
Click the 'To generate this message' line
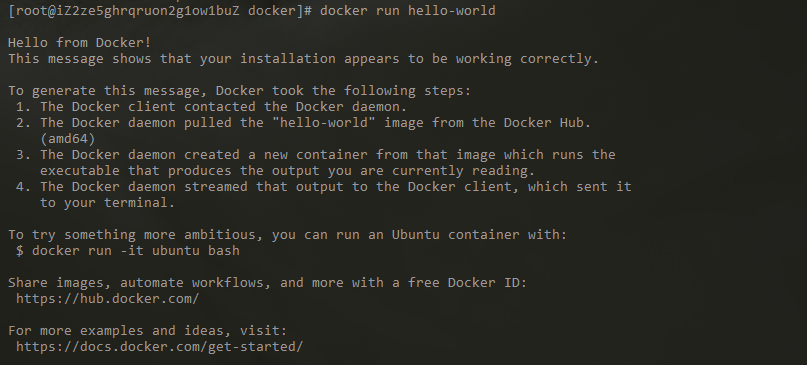click(x=239, y=91)
